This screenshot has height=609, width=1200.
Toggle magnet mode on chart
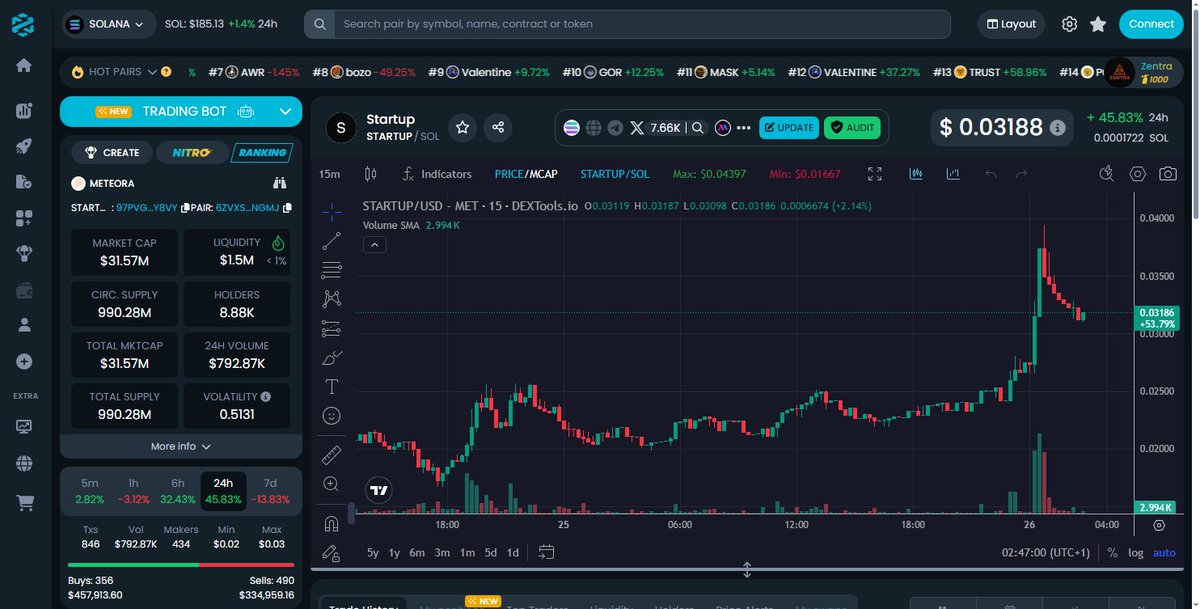(x=332, y=523)
